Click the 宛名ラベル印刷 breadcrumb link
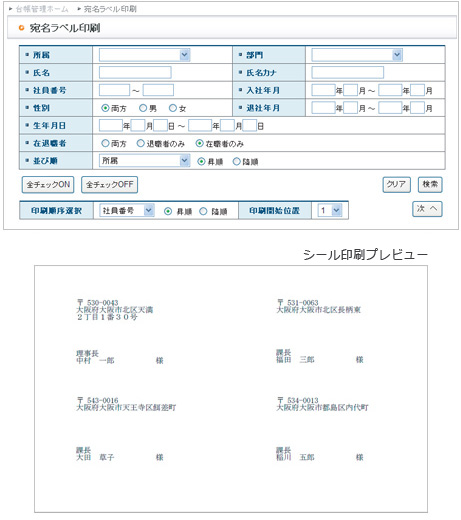This screenshot has height=520, width=461. pyautogui.click(x=110, y=9)
